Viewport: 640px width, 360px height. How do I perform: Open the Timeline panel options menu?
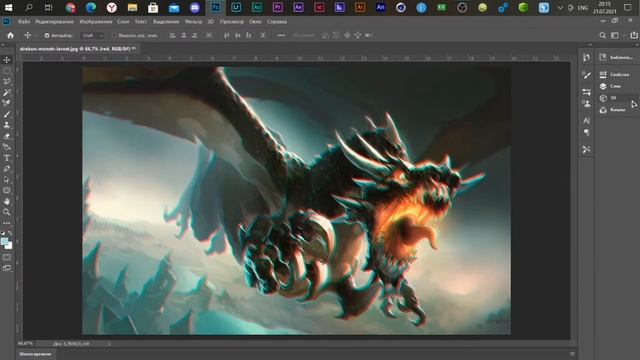click(x=572, y=354)
